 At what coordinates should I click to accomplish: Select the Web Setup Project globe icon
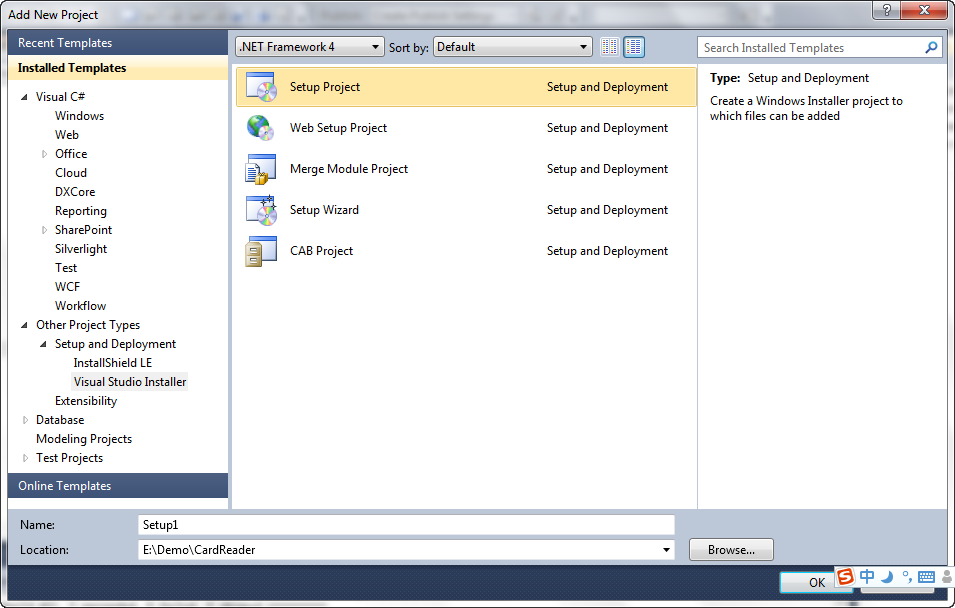coord(261,128)
